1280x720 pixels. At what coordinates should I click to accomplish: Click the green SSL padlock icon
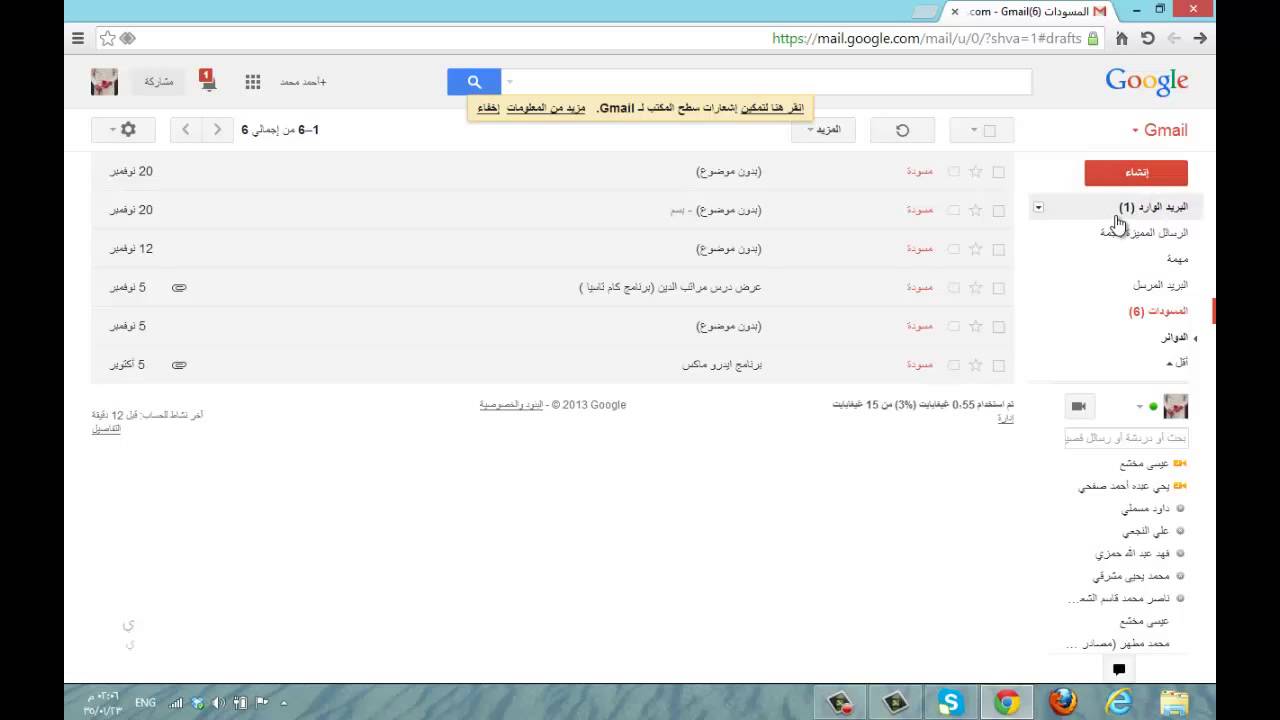1093,38
